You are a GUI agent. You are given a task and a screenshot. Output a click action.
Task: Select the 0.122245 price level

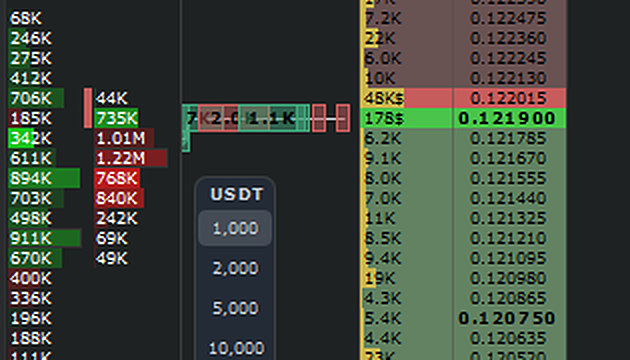[508, 58]
